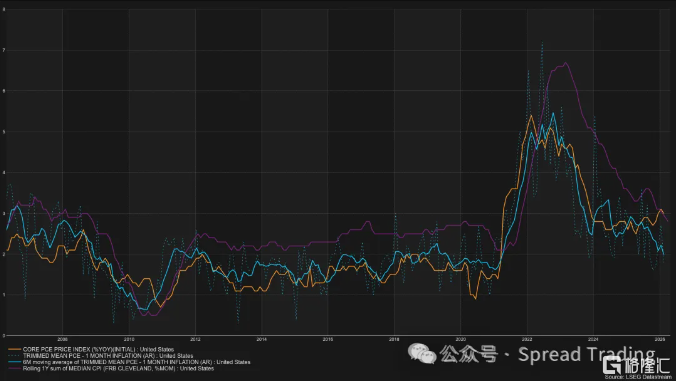
Task: Click the Spread Trading watermark text
Action: (x=586, y=354)
